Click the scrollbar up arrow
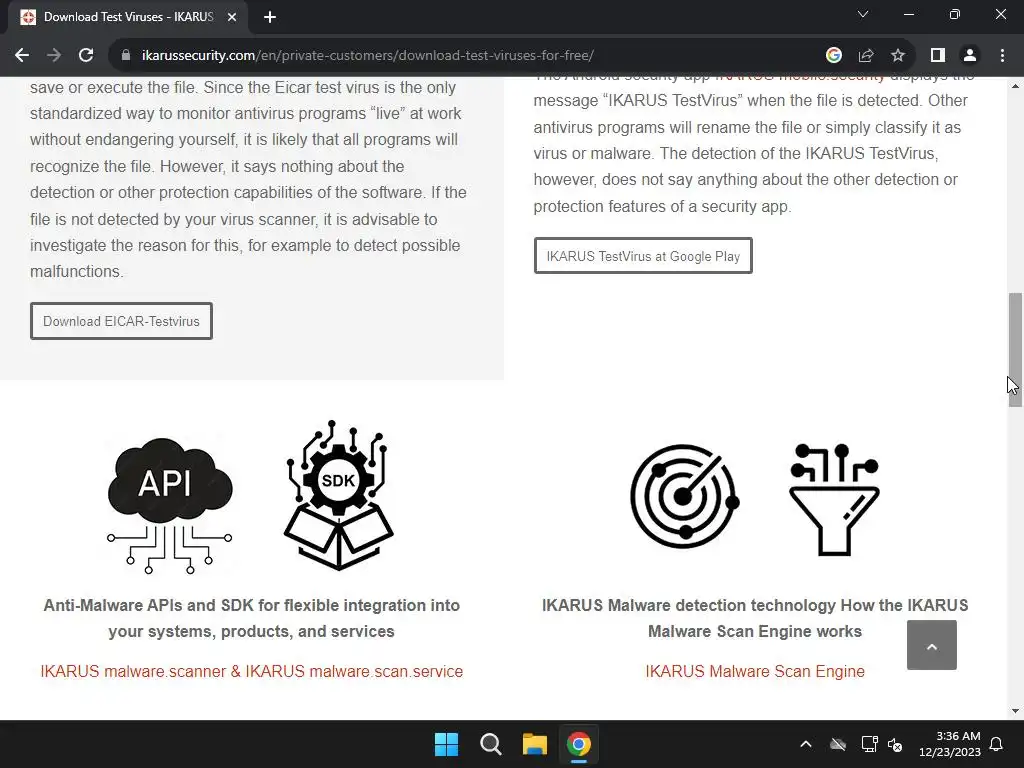Screen dimensions: 1024x768 (1015, 86)
